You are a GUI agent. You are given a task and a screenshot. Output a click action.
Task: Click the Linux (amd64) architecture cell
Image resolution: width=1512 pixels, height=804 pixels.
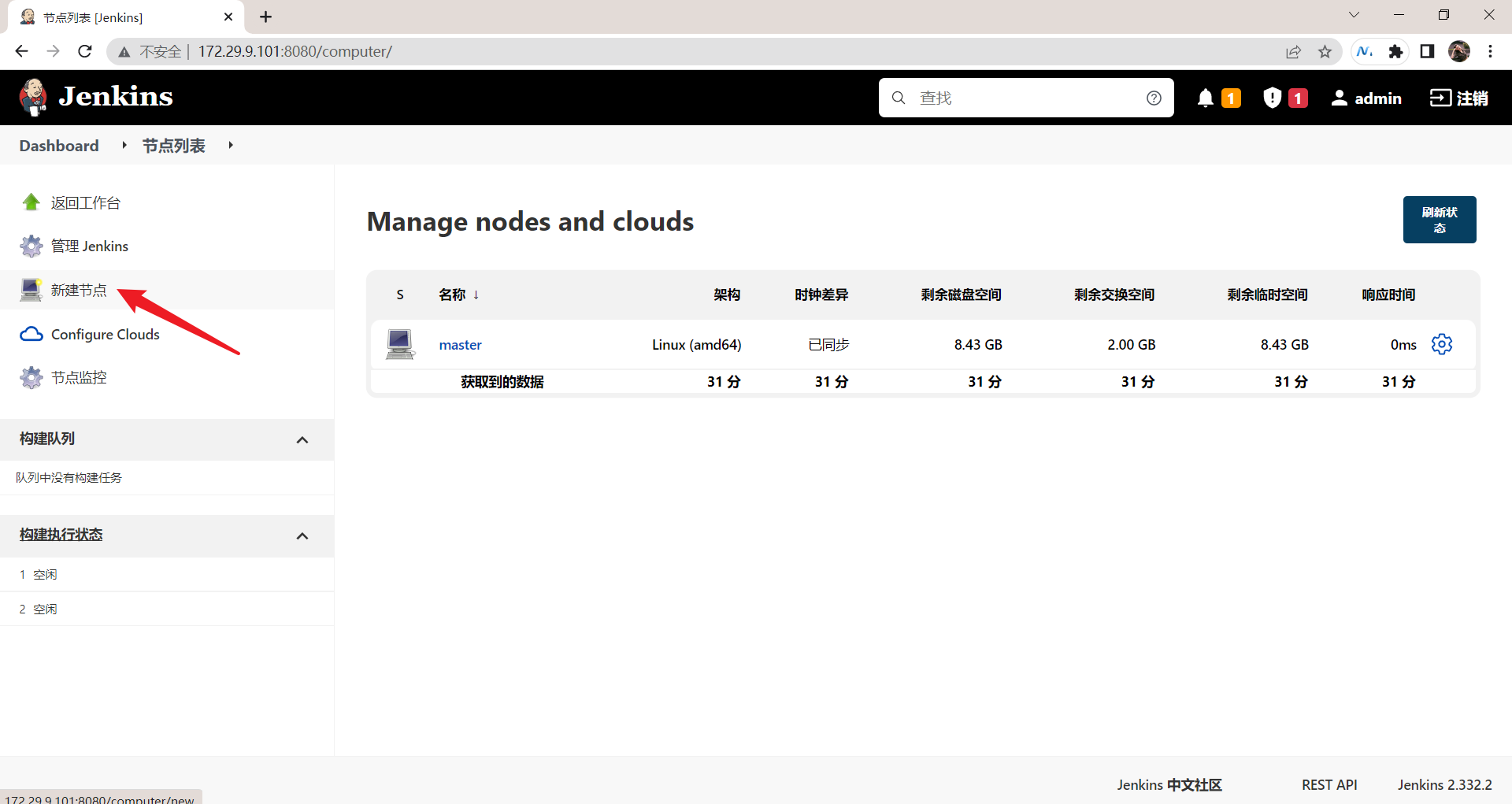click(697, 345)
